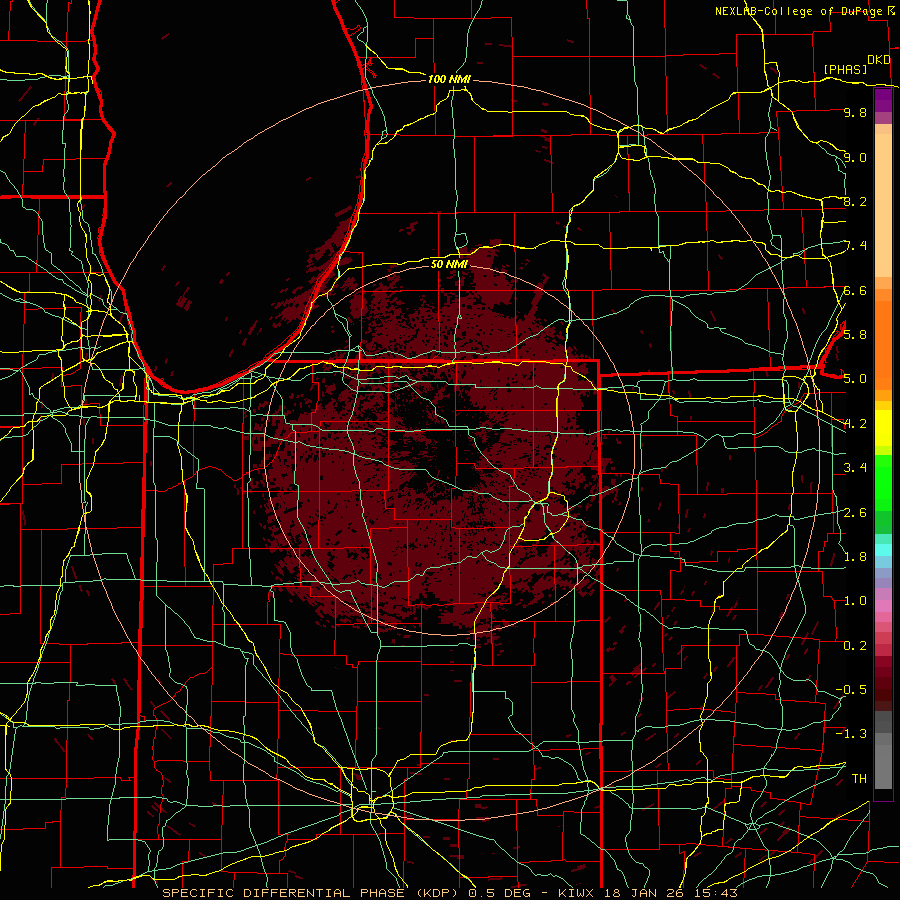Pick the gray bottom segment of the color bar
The width and height of the screenshot is (900, 900).
pyautogui.click(x=883, y=766)
